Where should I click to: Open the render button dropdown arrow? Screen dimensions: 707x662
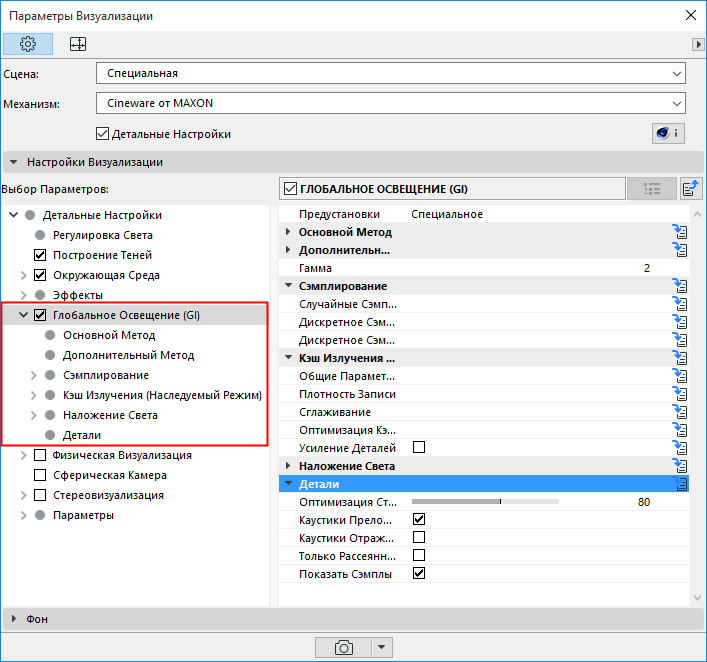pyautogui.click(x=381, y=648)
